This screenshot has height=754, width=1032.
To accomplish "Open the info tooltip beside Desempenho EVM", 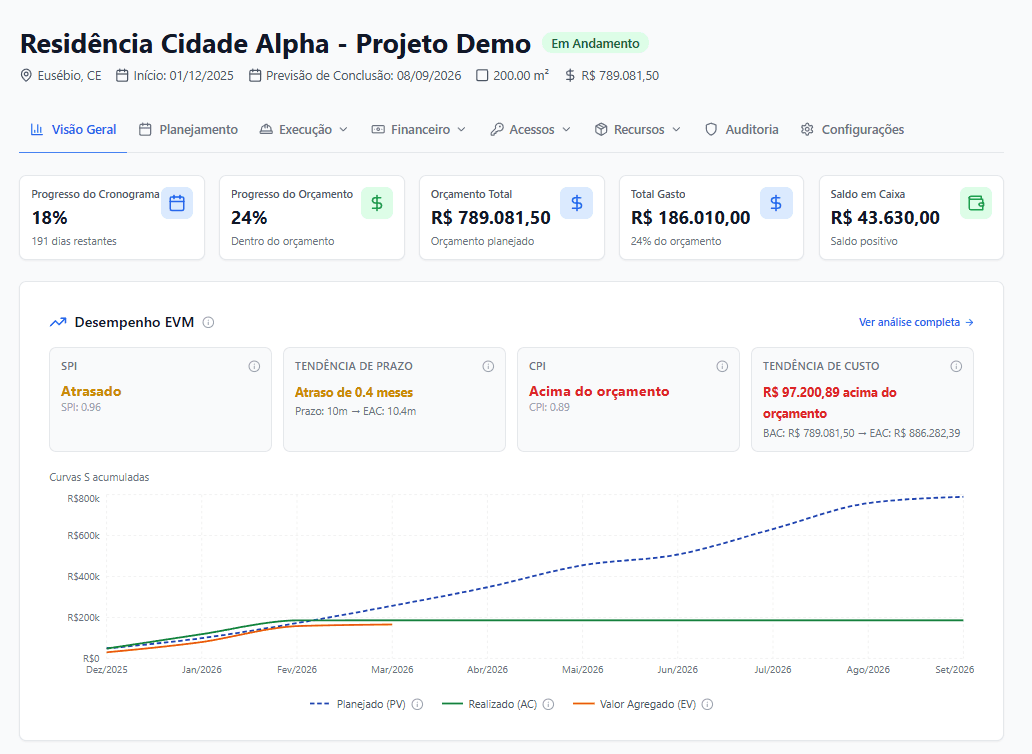I will 208,322.
